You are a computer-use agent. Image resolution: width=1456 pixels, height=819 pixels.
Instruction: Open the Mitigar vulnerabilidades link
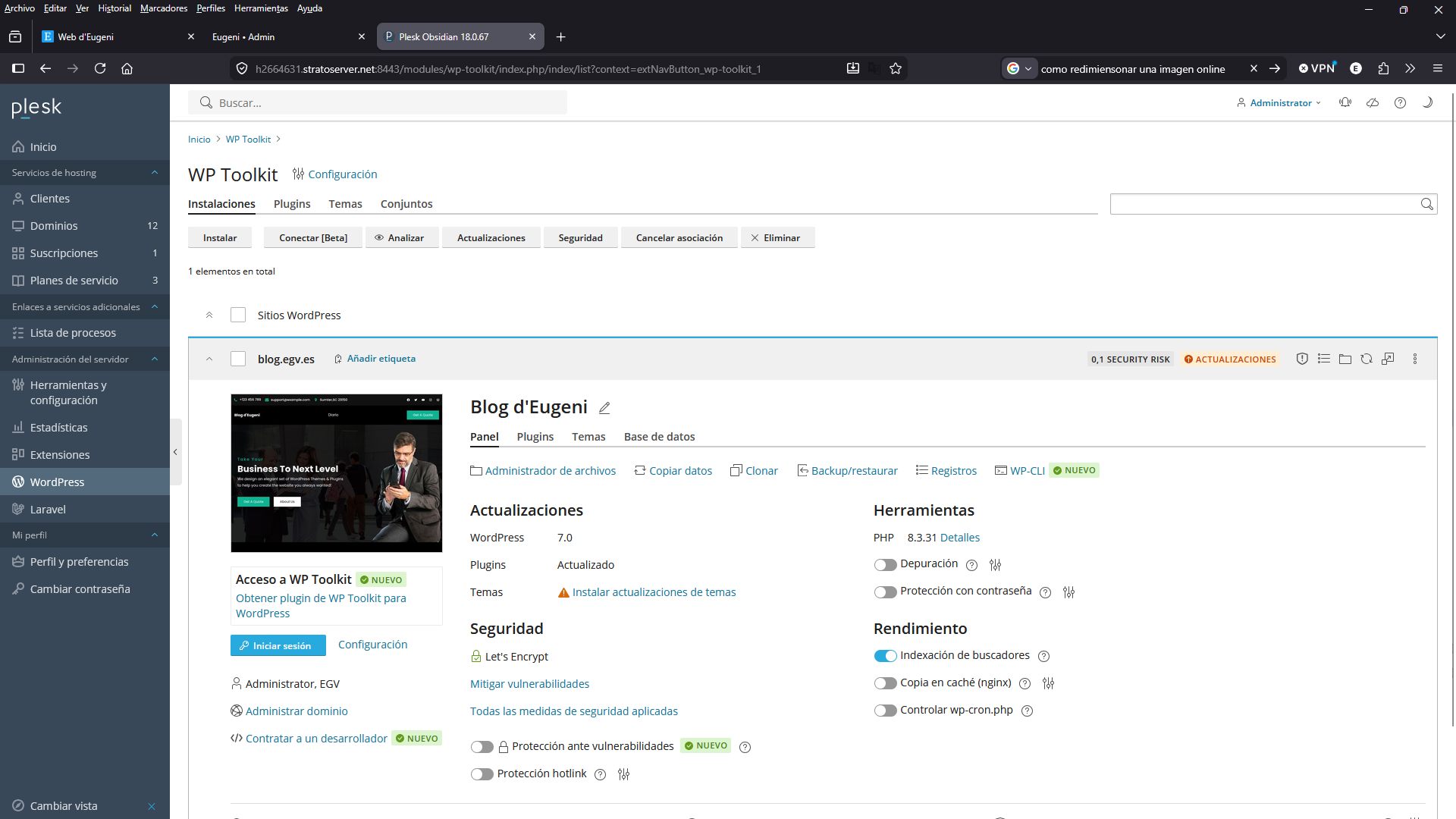pyautogui.click(x=529, y=684)
